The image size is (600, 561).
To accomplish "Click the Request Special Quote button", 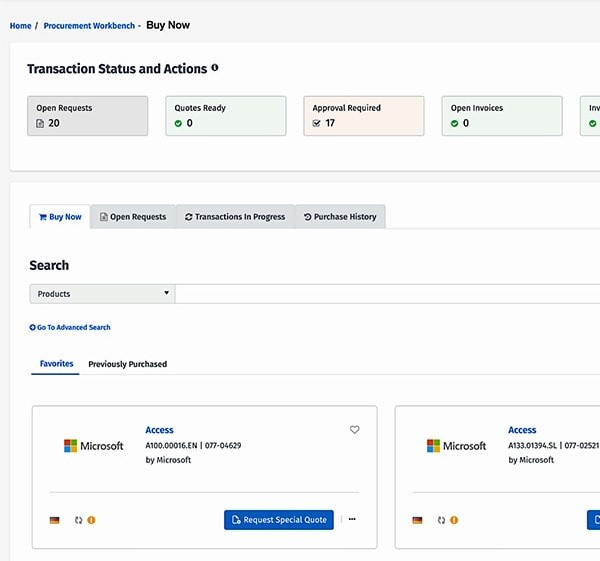I will tap(279, 520).
